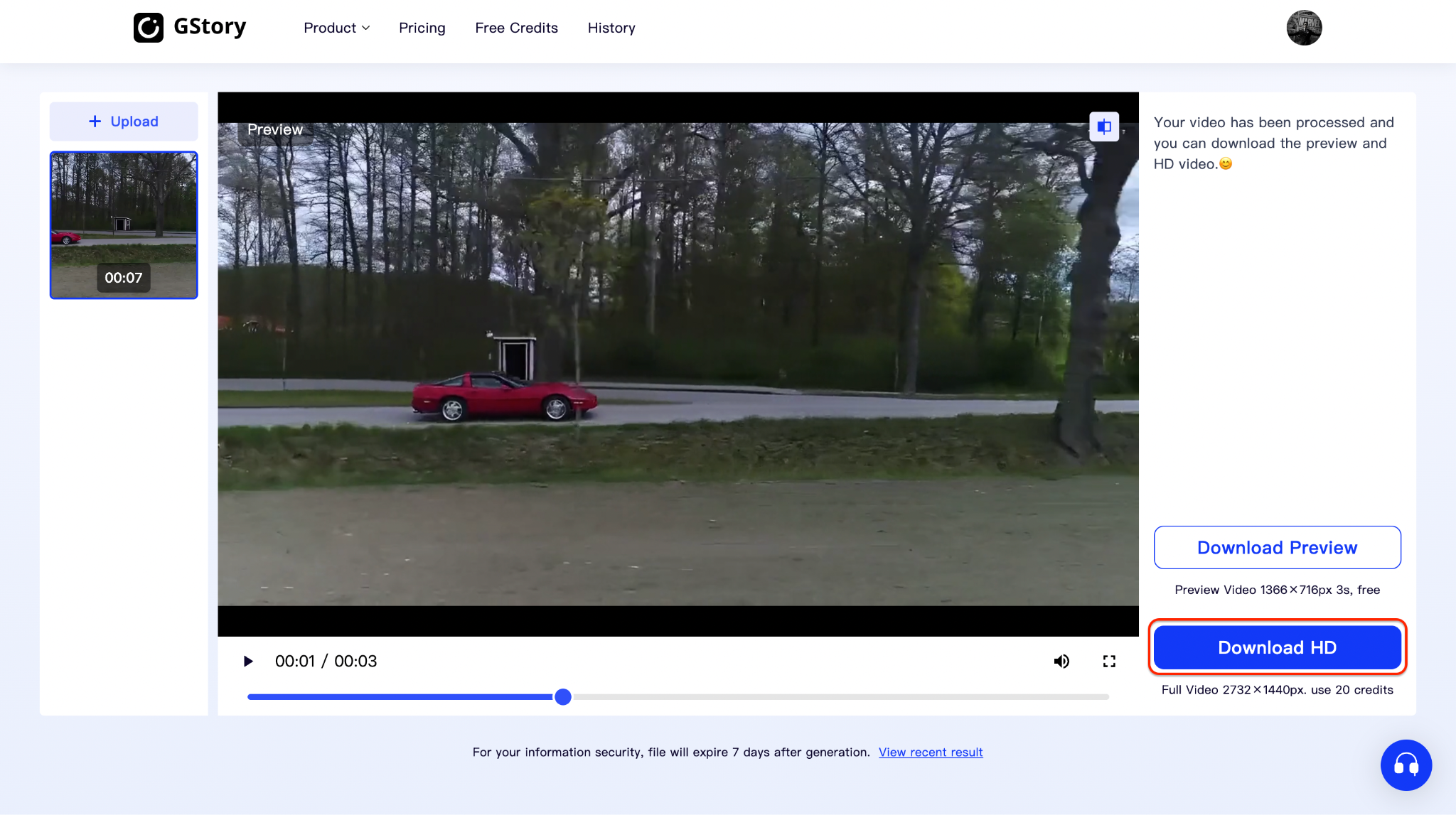
Task: Expand the Product dropdown menu
Action: pos(336,28)
